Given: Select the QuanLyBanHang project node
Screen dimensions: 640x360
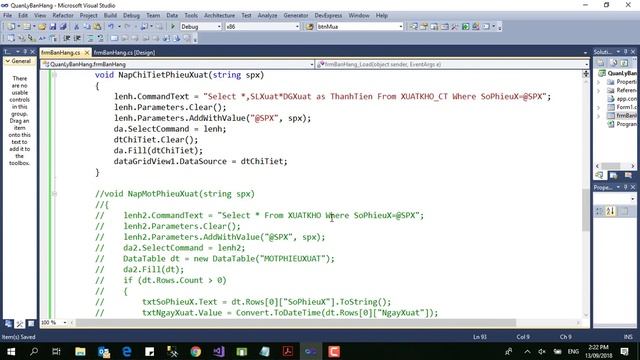Looking at the screenshot, I should pyautogui.click(x=617, y=73).
